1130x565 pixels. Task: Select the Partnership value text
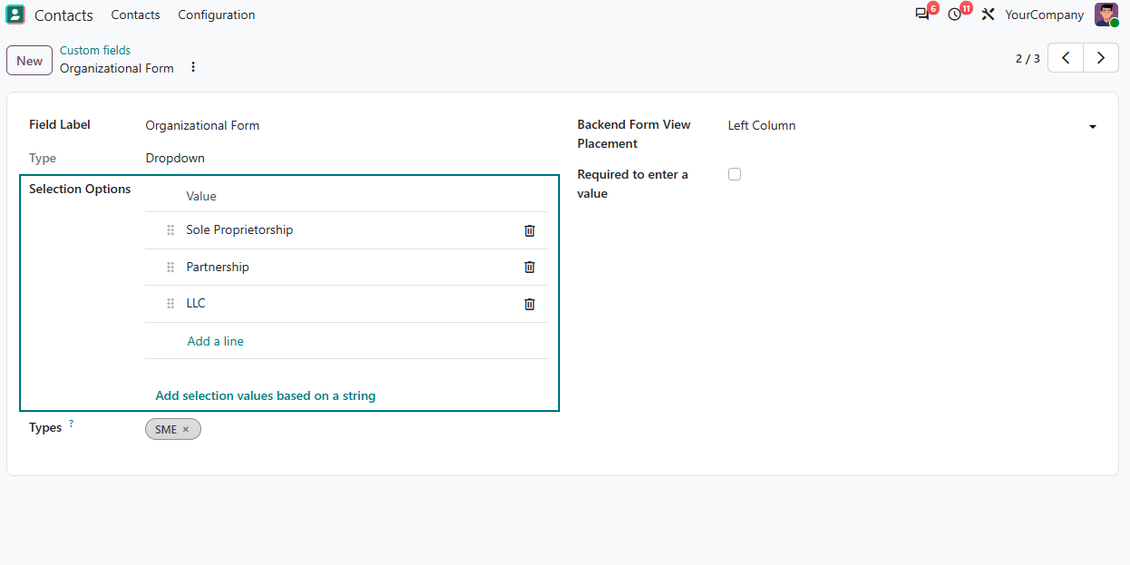point(218,267)
